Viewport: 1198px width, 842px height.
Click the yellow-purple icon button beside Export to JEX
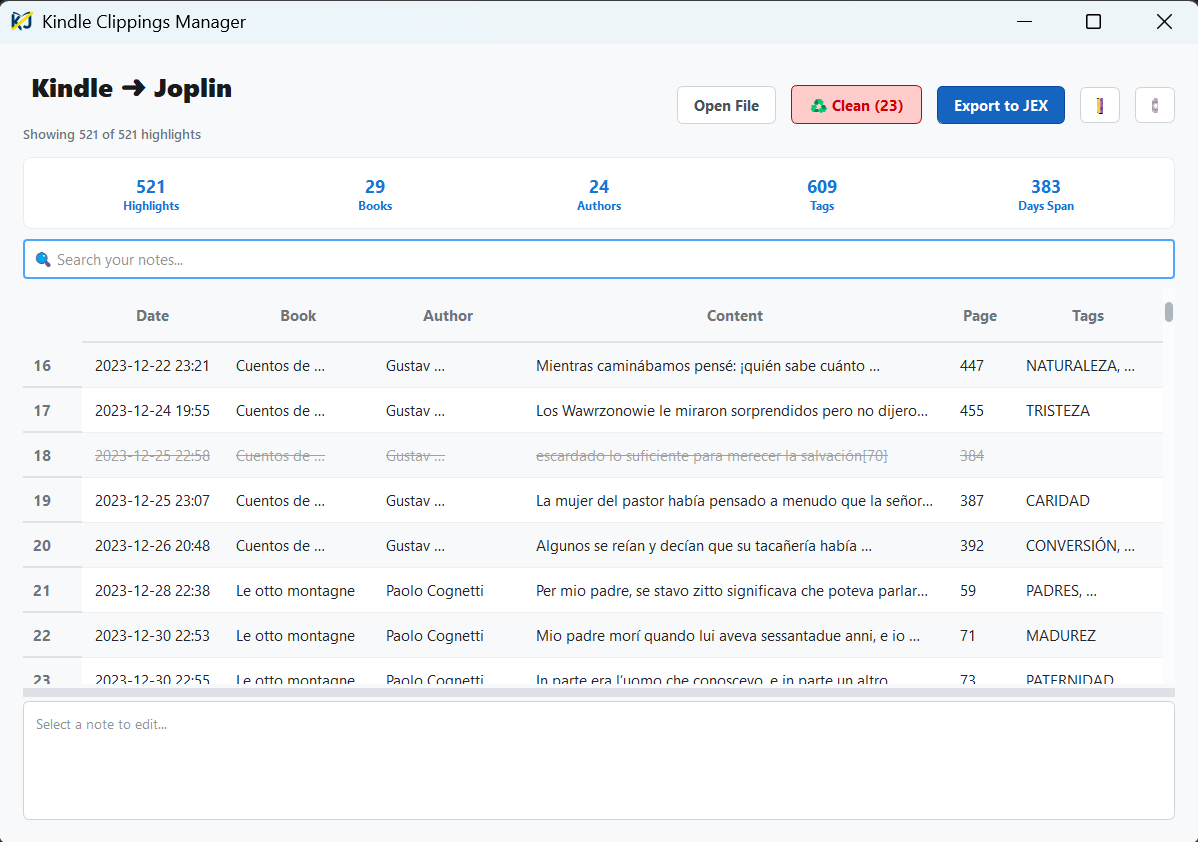tap(1100, 105)
